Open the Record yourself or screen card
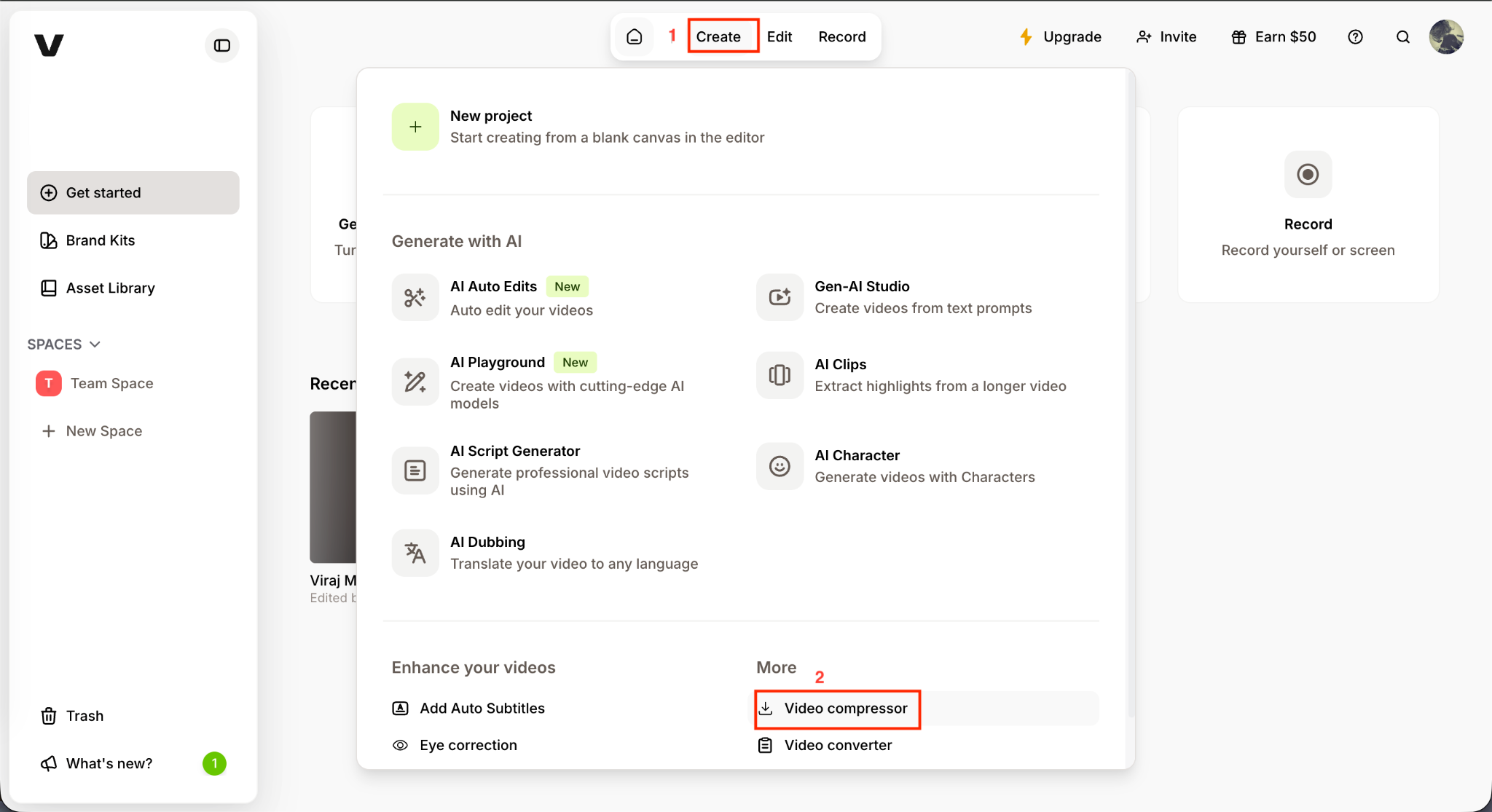 pos(1308,205)
